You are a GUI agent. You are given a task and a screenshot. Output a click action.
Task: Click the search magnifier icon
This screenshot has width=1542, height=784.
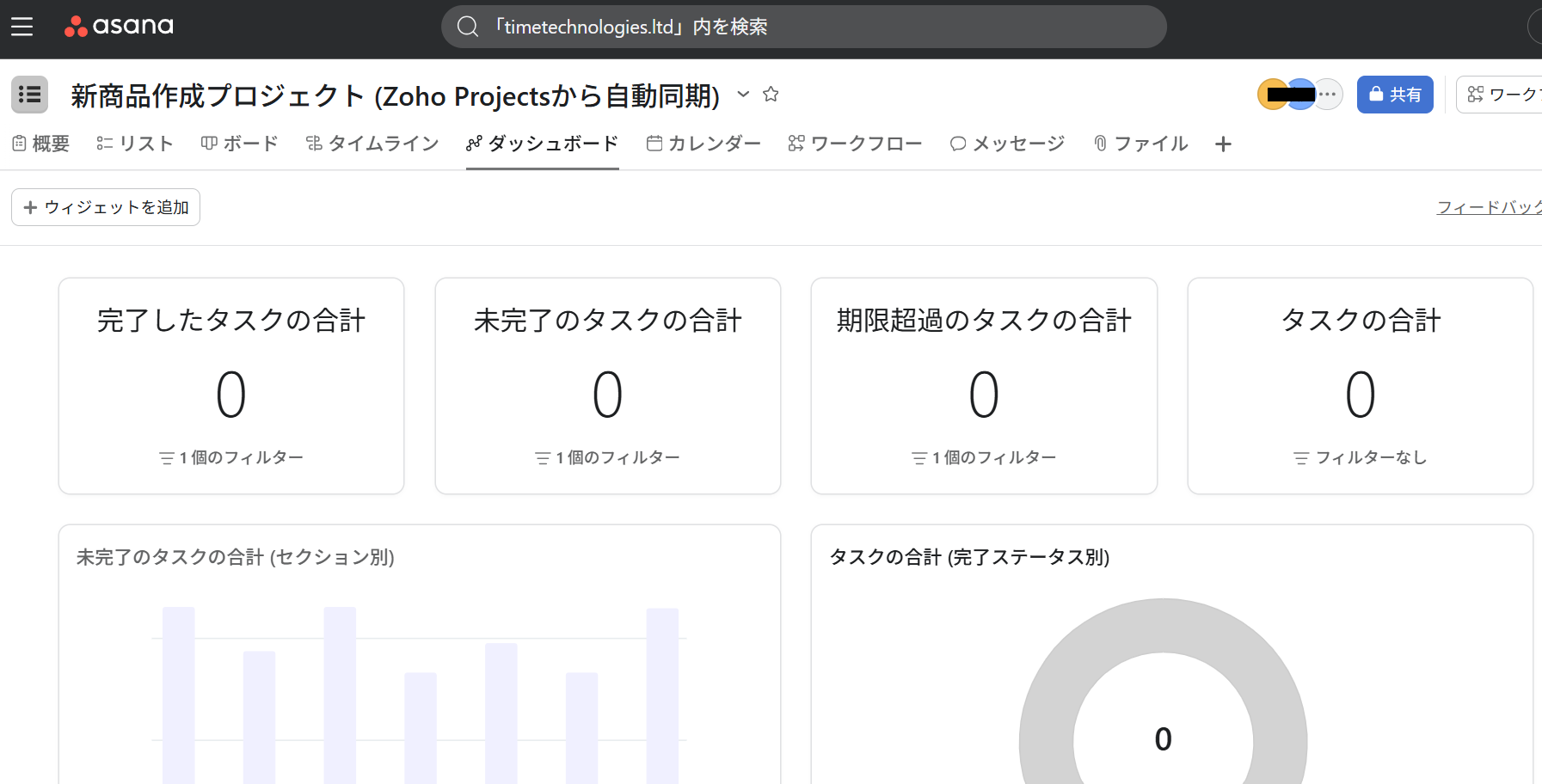(468, 27)
